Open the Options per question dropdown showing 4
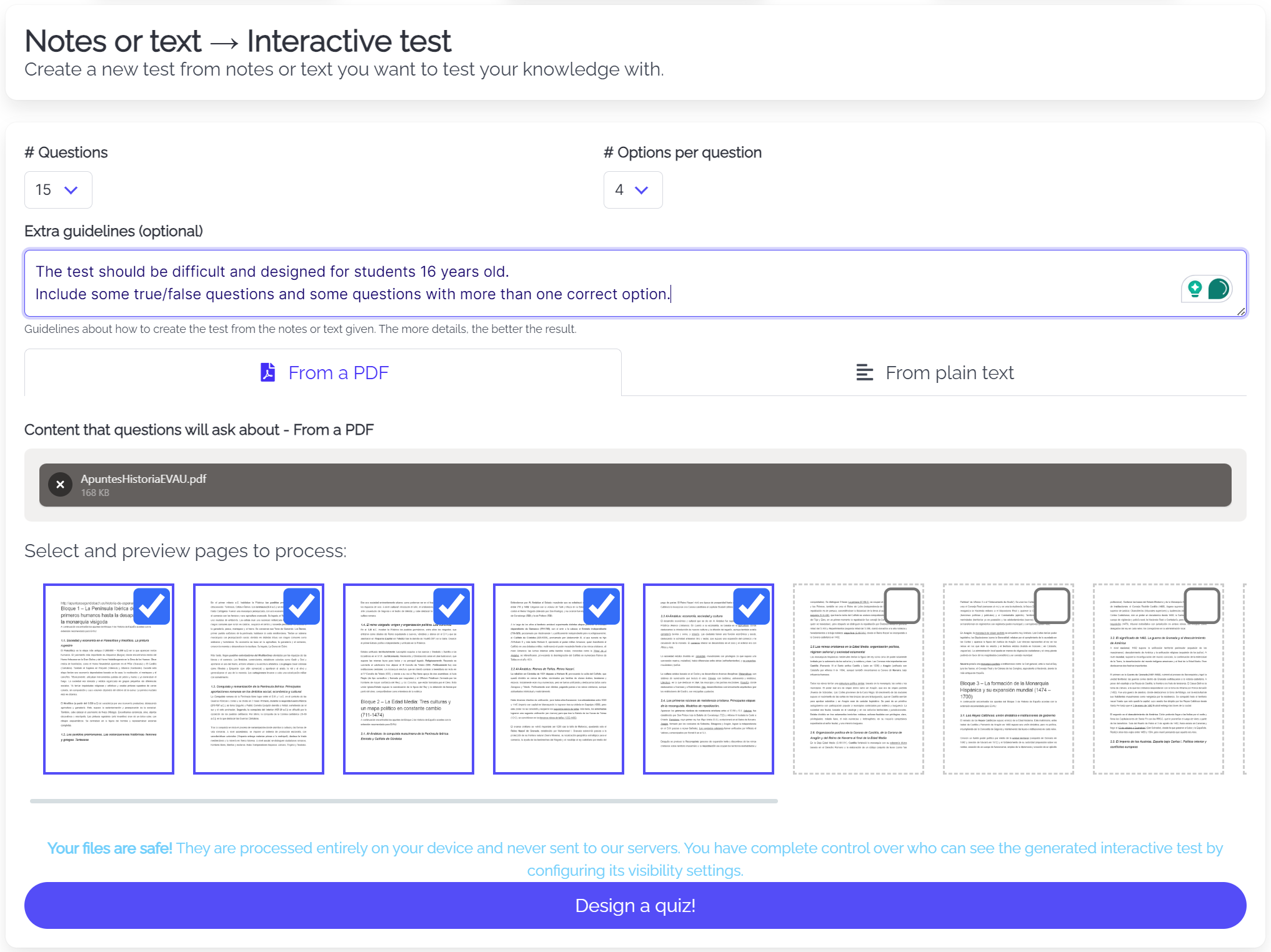The height and width of the screenshot is (952, 1271). [632, 190]
